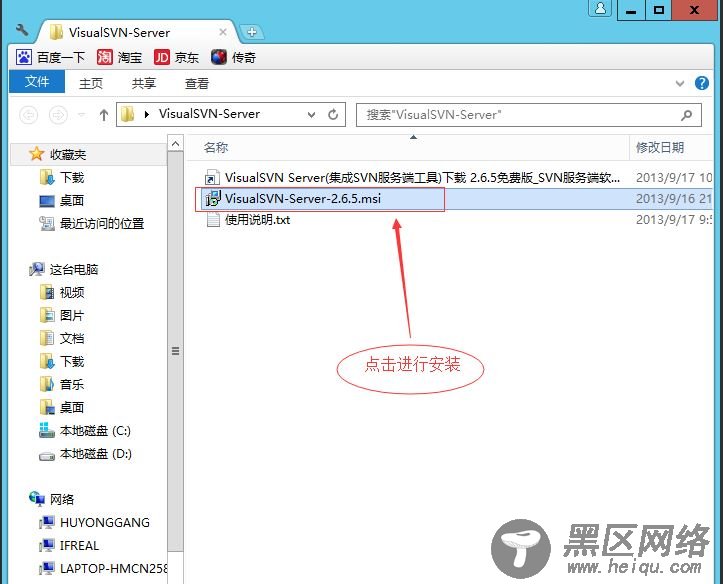Click the magnifier search icon

[687, 115]
